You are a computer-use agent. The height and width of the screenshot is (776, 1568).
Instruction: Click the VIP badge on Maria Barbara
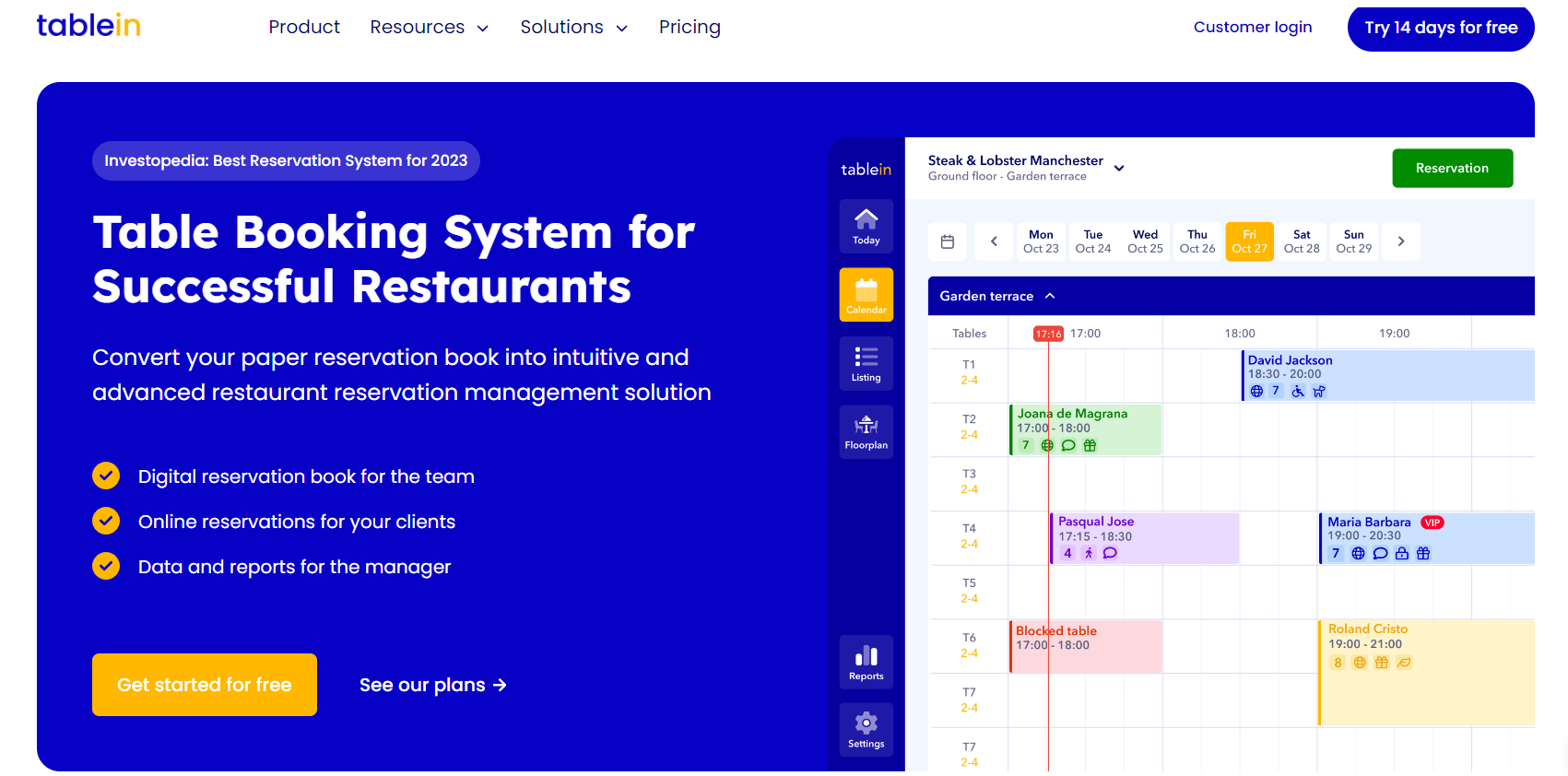[1432, 523]
